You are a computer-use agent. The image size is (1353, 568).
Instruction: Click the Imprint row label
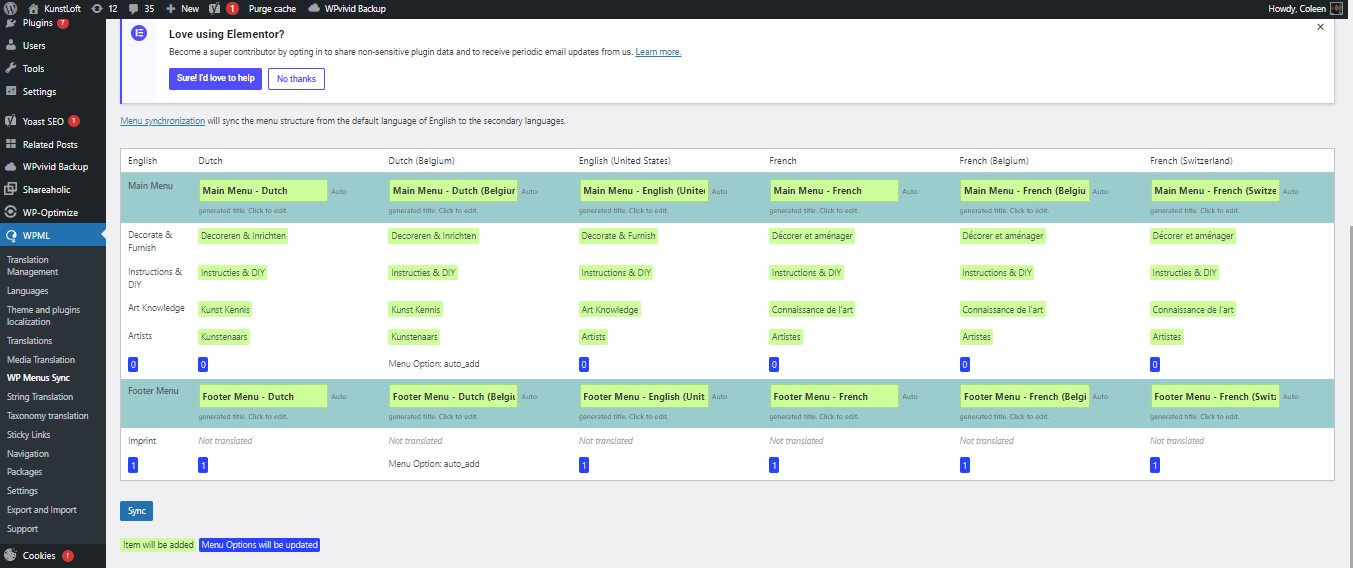(x=142, y=441)
